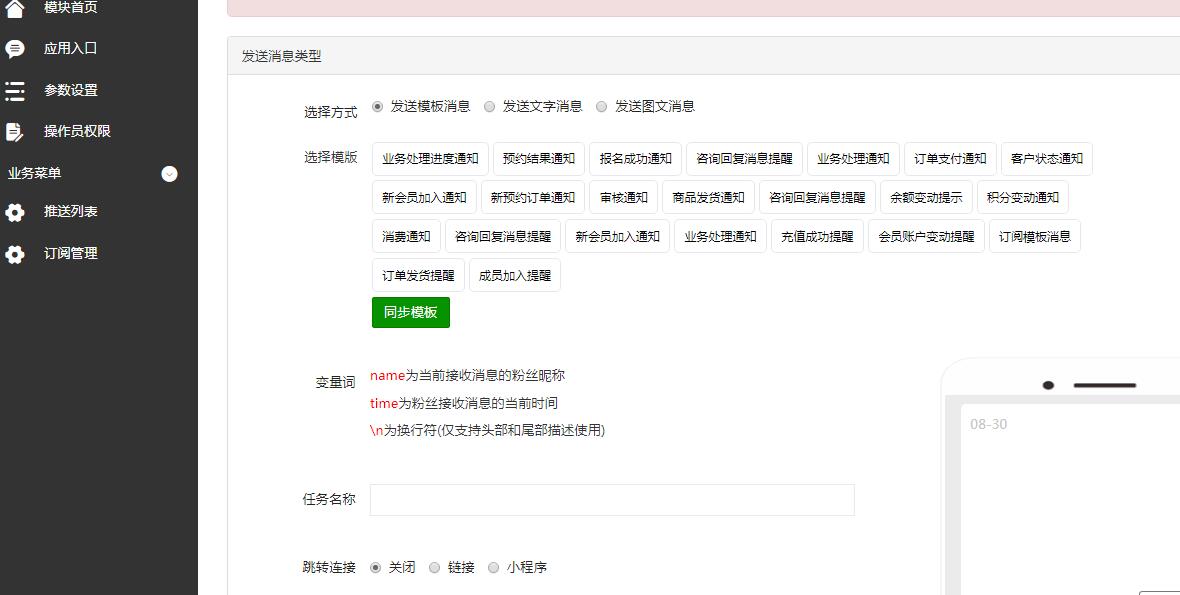Click the green 同步模板 button
Image resolution: width=1180 pixels, height=595 pixels.
411,312
